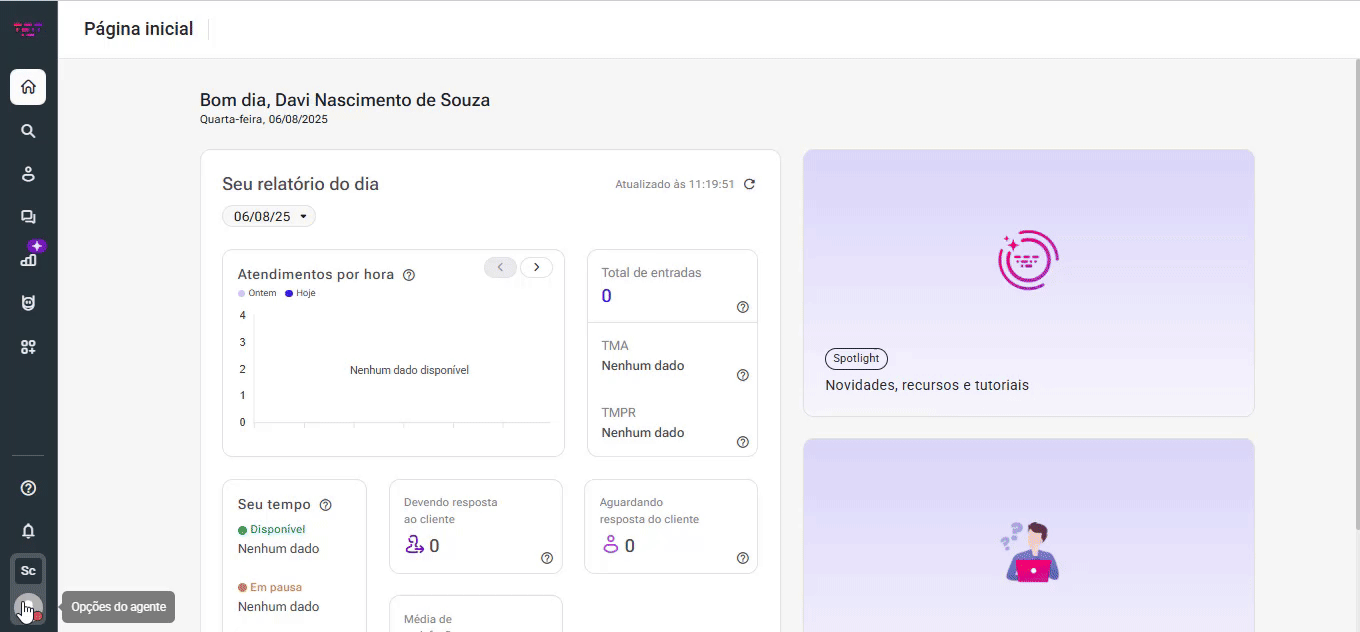Click the Disponível status label
The height and width of the screenshot is (632, 1360).
tap(272, 529)
